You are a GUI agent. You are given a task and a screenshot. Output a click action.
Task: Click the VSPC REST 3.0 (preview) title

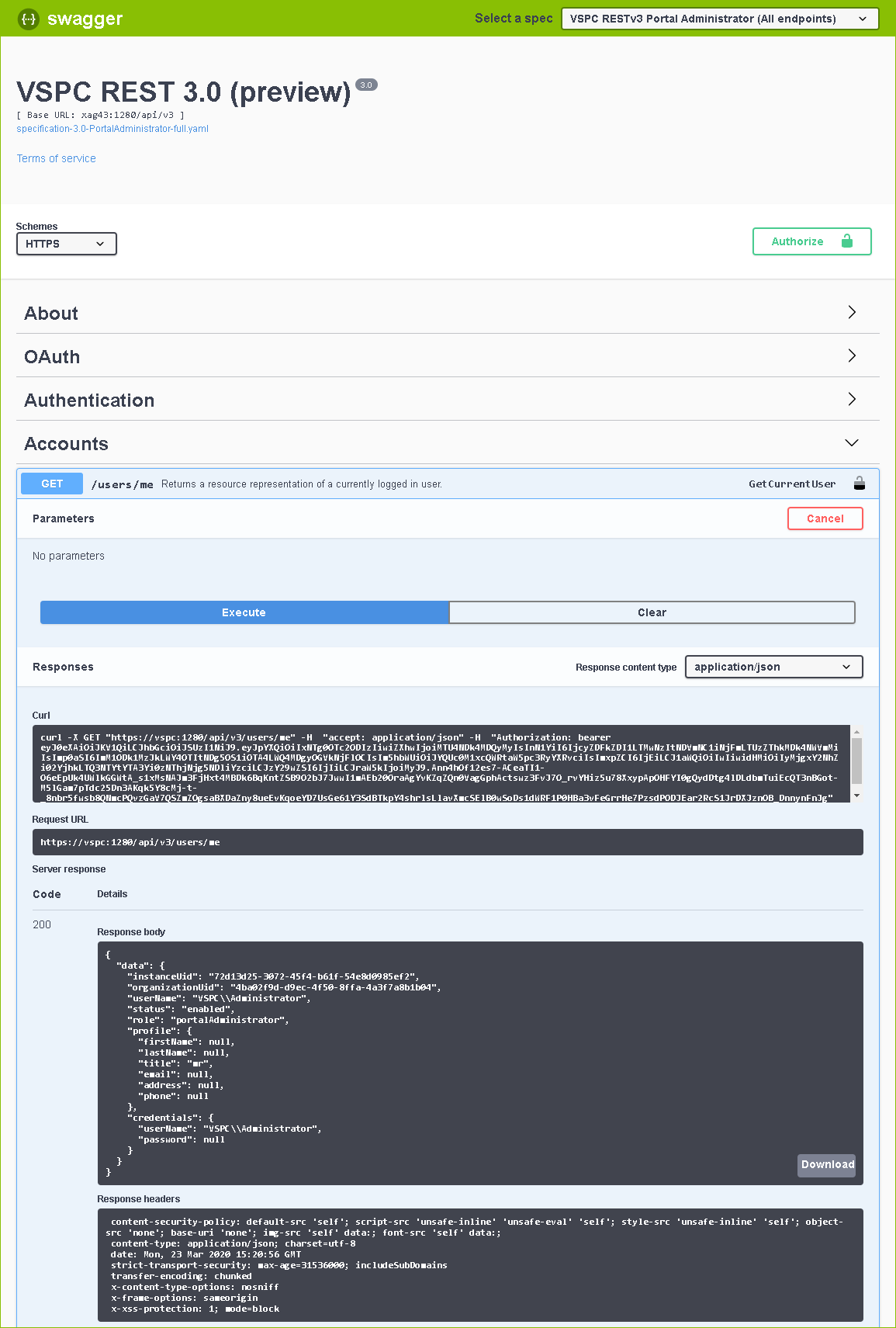184,92
